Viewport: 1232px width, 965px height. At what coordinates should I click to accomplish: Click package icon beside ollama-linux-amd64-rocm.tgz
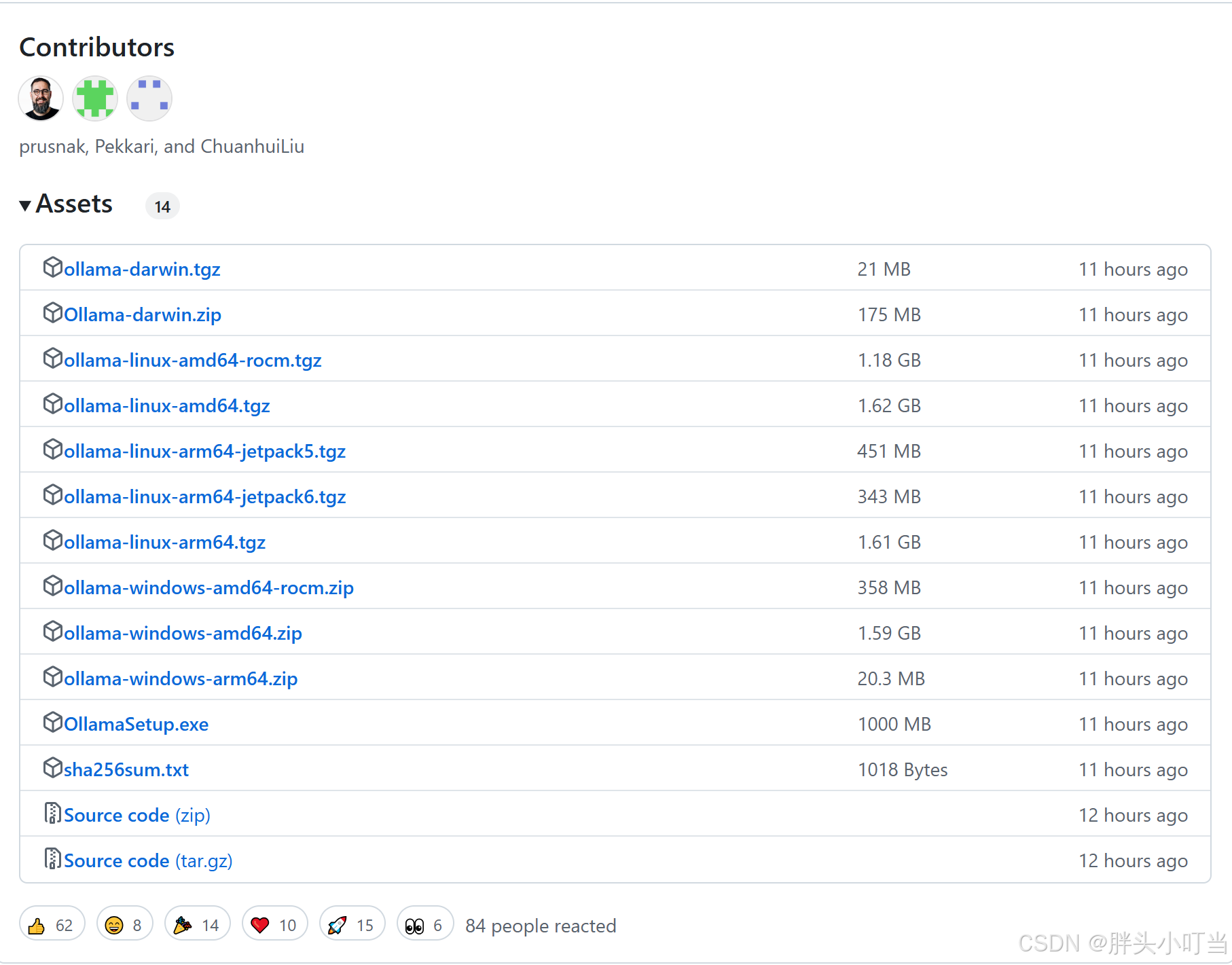click(x=53, y=359)
